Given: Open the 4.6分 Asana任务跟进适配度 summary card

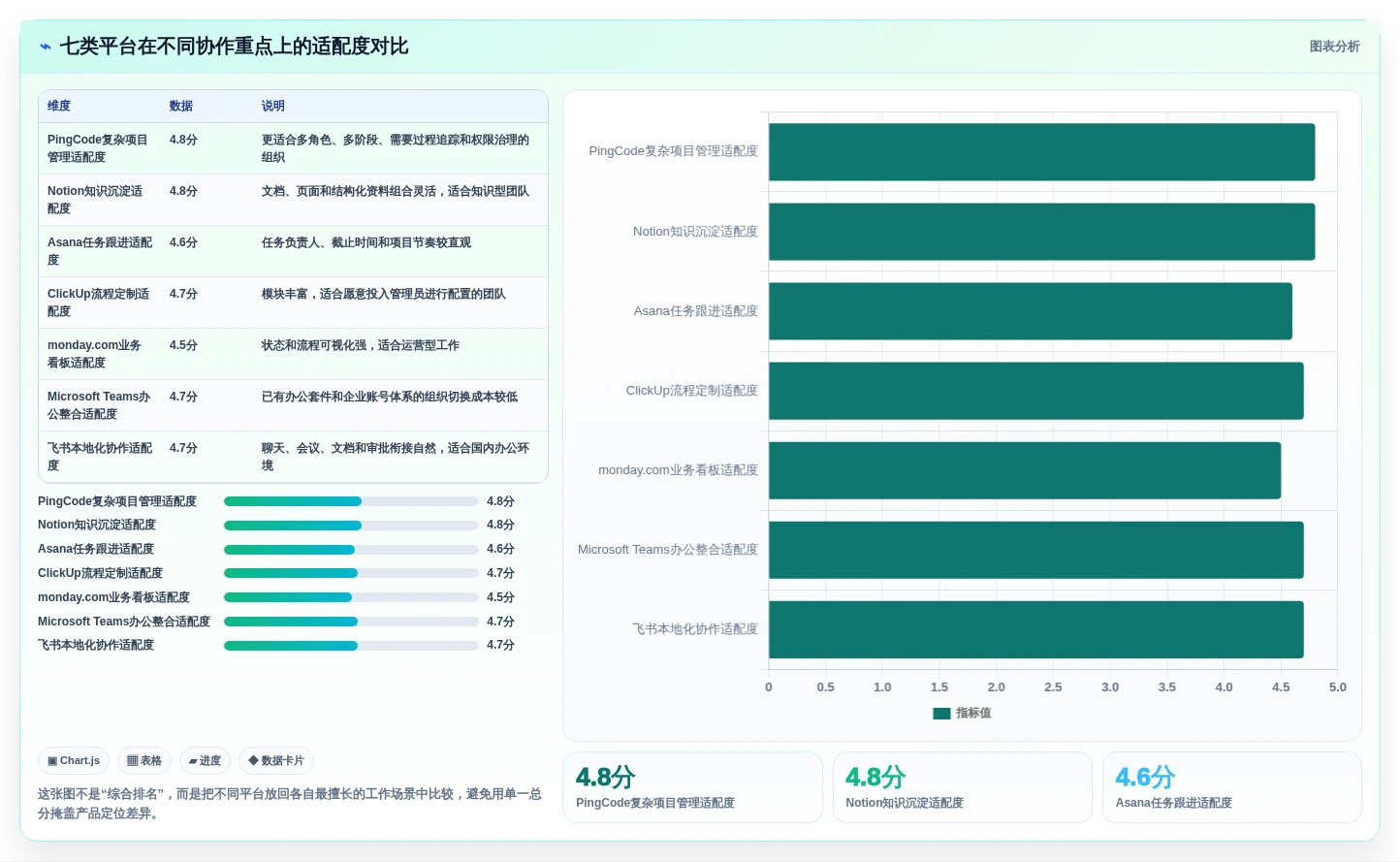Looking at the screenshot, I should pos(1231,787).
